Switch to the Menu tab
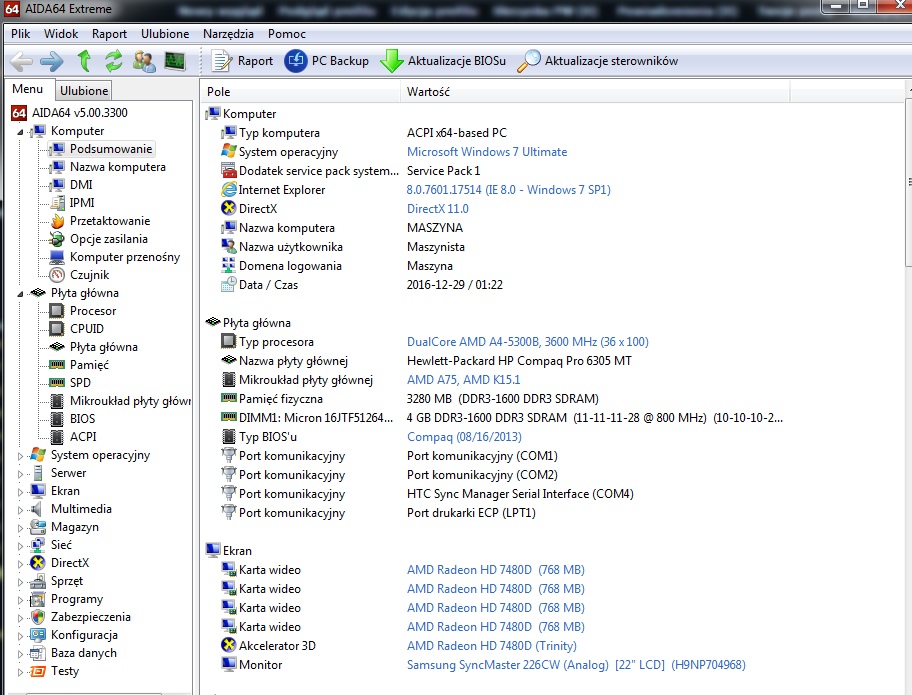The height and width of the screenshot is (695, 912). (x=27, y=89)
